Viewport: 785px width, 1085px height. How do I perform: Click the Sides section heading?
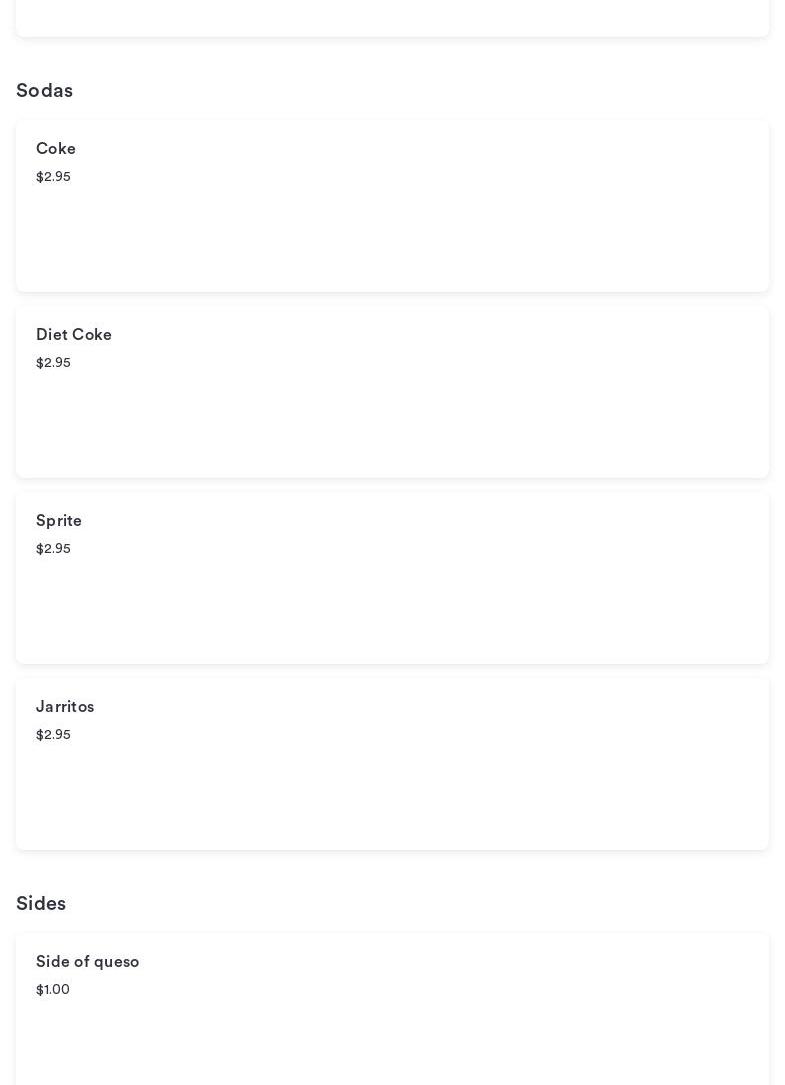tap(41, 904)
